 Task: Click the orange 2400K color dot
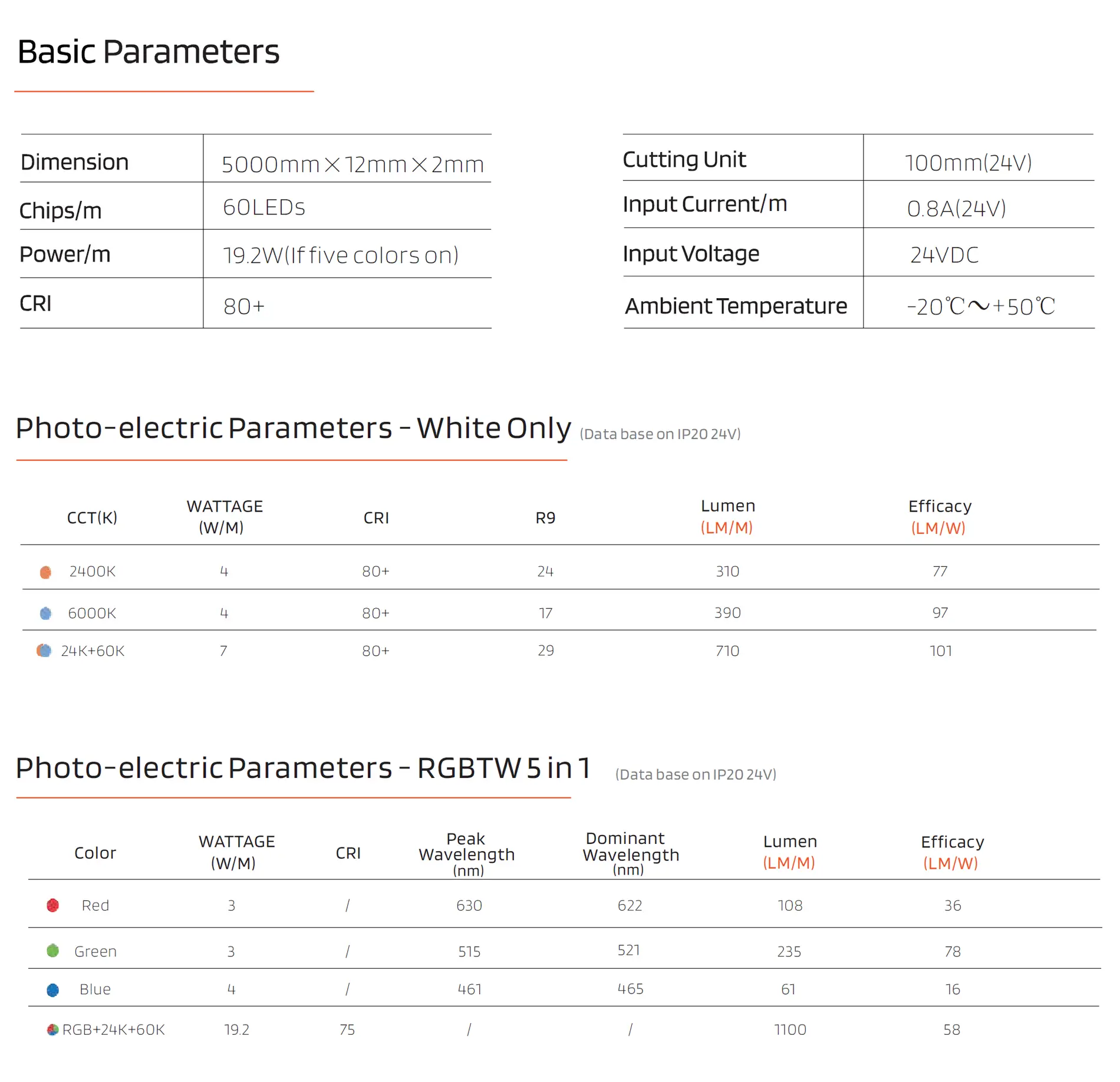(x=45, y=572)
